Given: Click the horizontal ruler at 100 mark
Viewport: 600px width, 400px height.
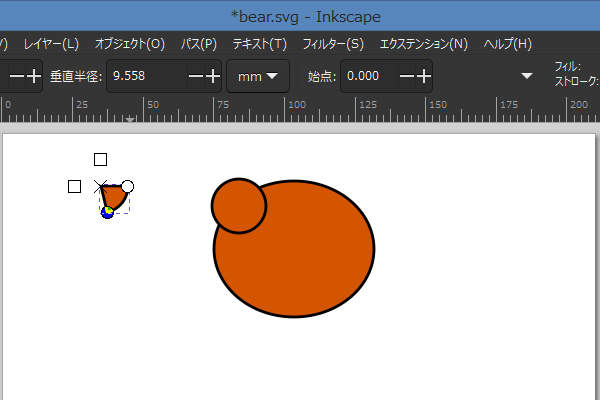Looking at the screenshot, I should tap(297, 104).
